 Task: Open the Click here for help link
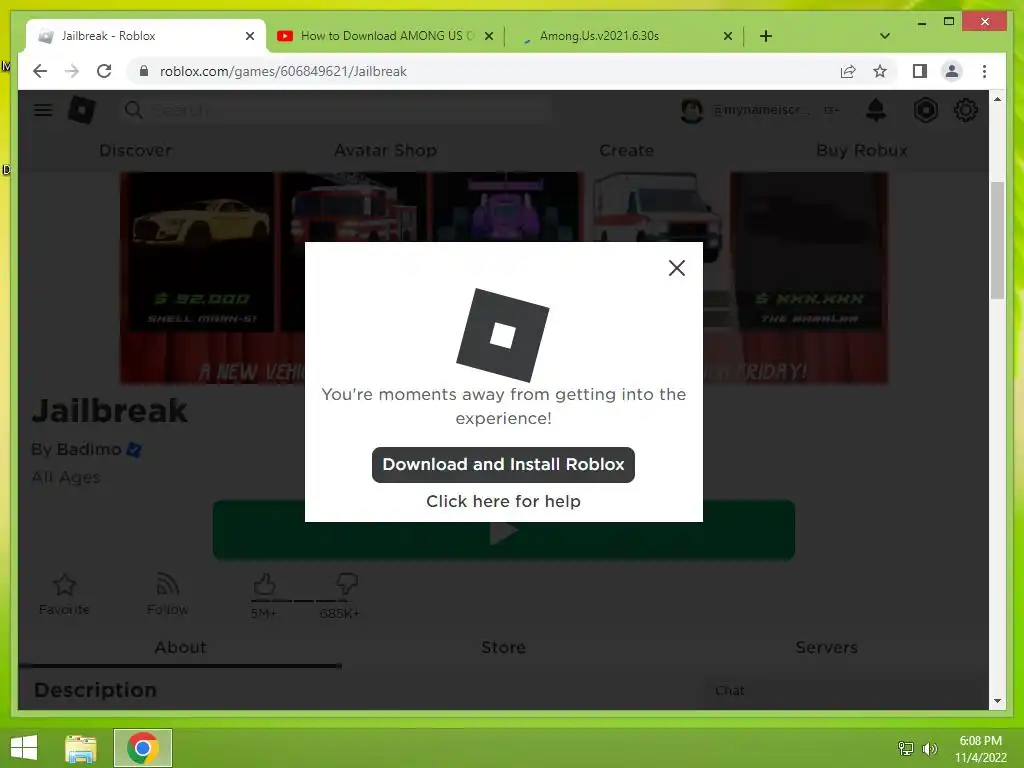[x=503, y=501]
